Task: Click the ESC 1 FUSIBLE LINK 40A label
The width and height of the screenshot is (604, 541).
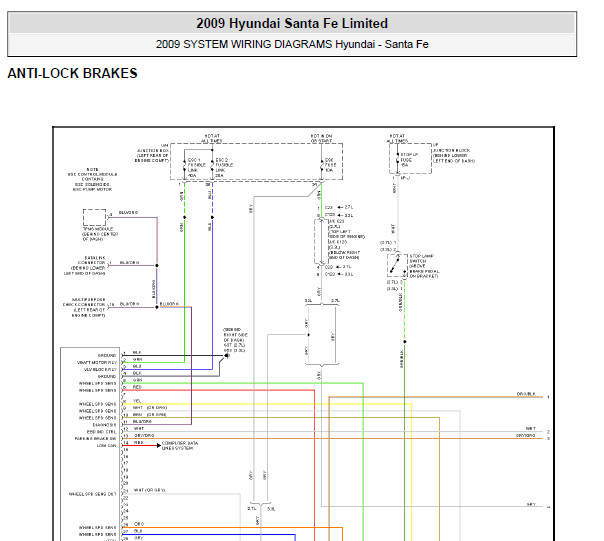Action: pos(197,168)
